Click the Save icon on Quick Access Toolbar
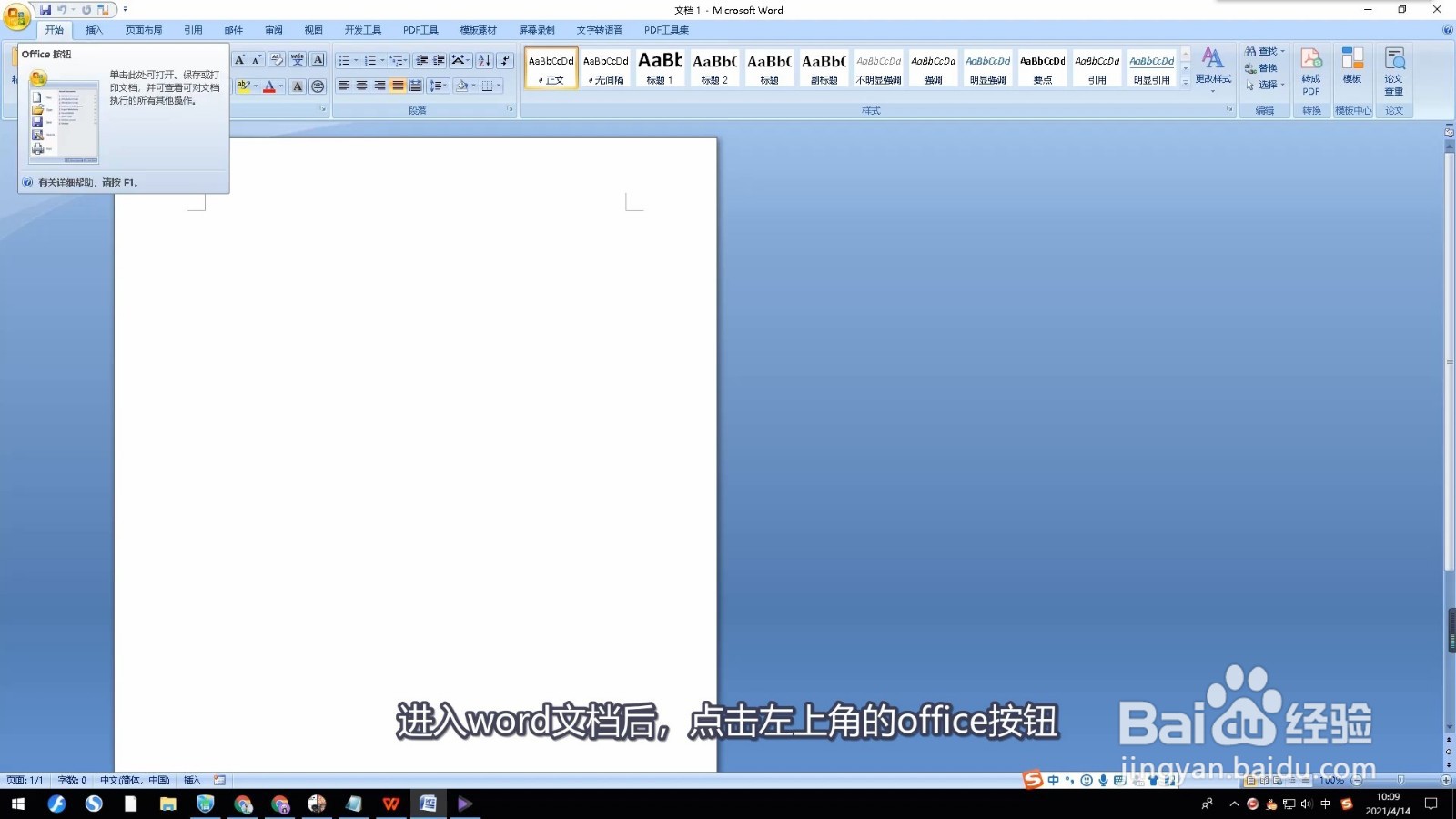Image resolution: width=1456 pixels, height=819 pixels. pyautogui.click(x=45, y=10)
